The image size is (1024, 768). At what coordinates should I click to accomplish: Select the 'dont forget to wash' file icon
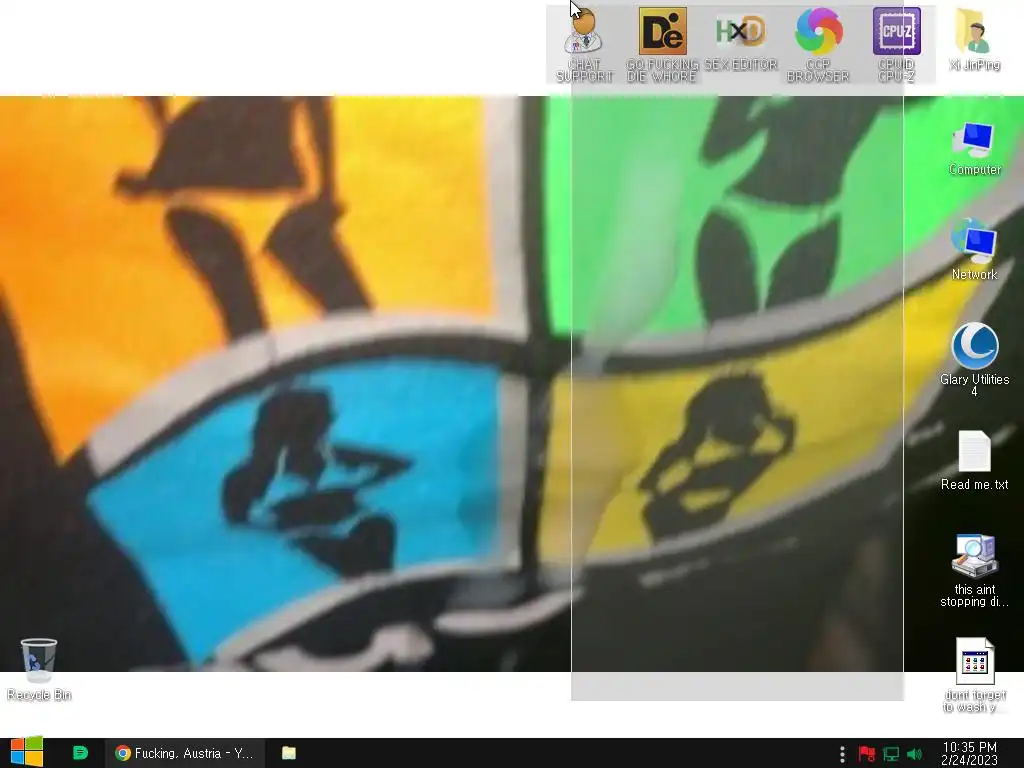974,675
